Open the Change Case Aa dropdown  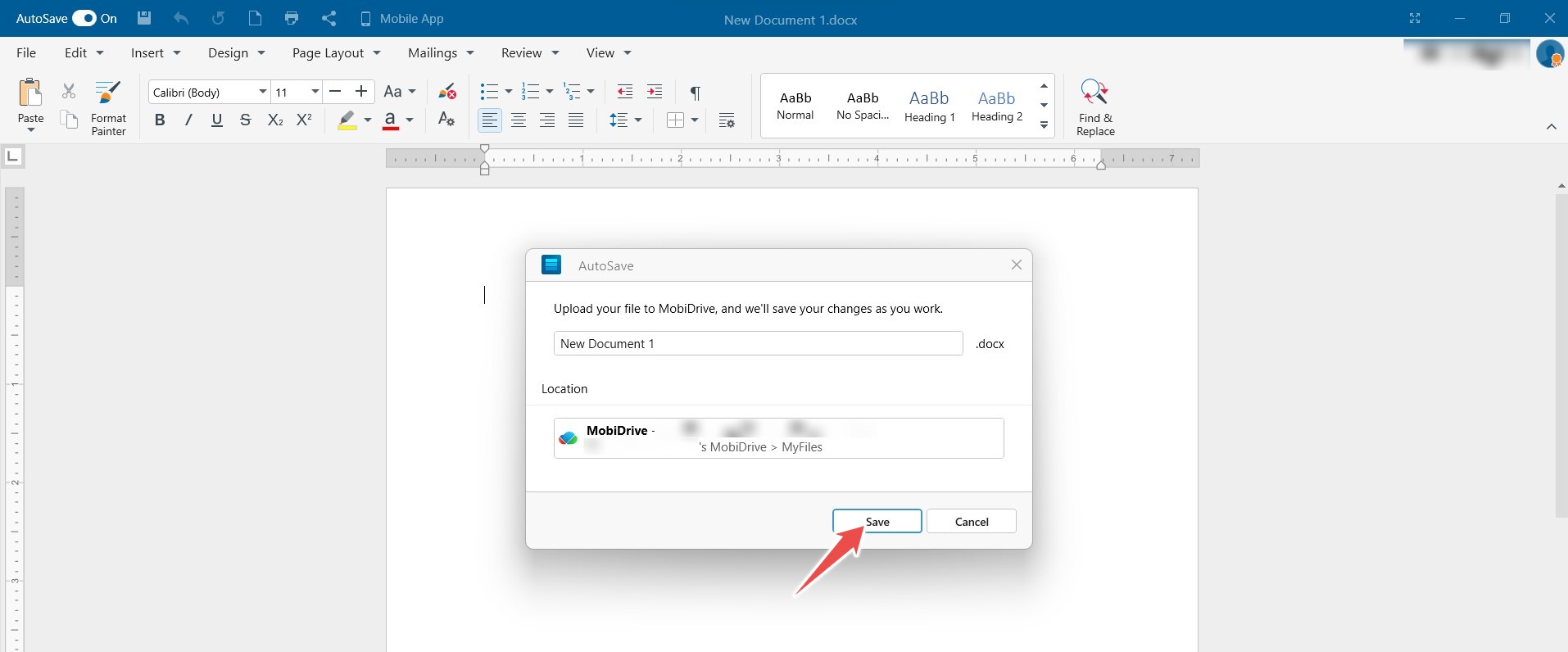point(400,92)
